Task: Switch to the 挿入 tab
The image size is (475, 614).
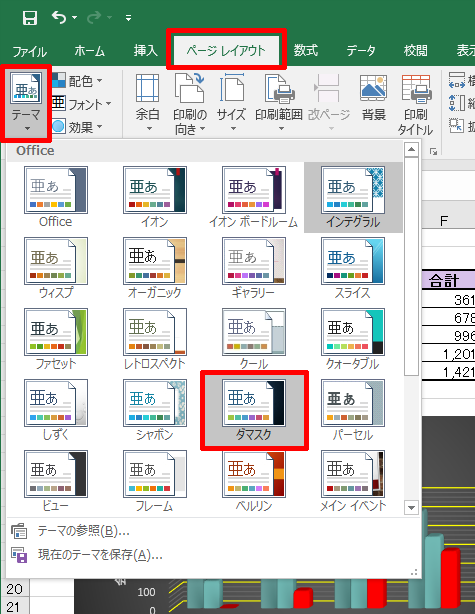Action: (x=146, y=51)
